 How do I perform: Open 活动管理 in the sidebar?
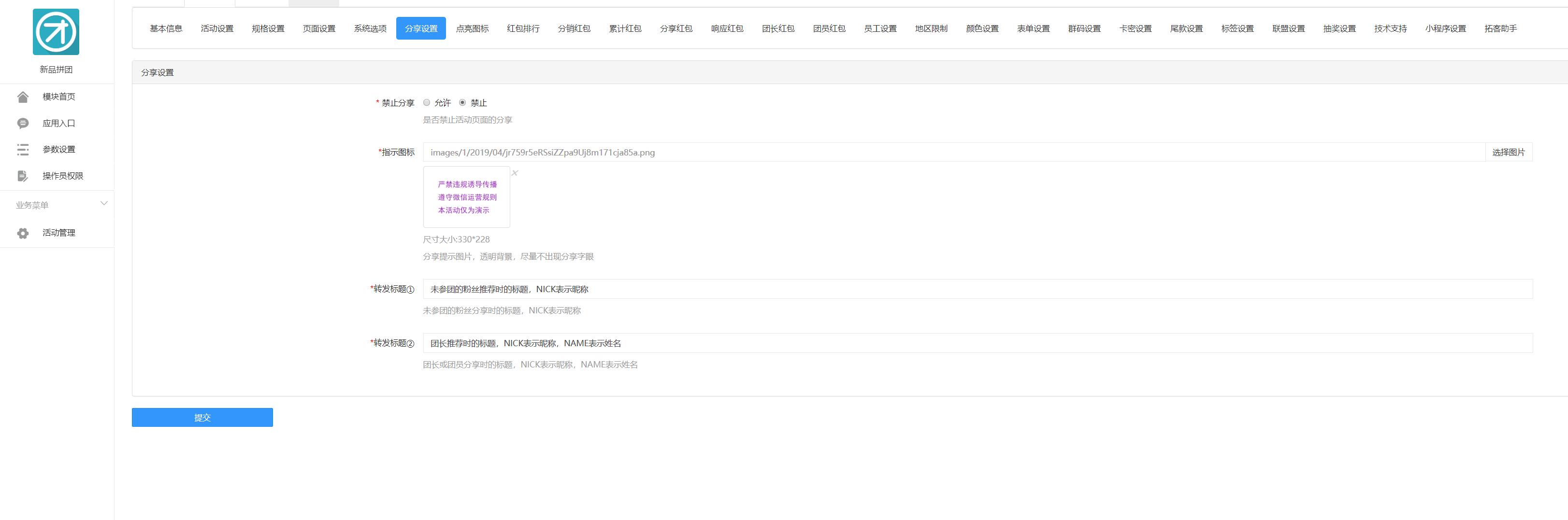coord(59,233)
